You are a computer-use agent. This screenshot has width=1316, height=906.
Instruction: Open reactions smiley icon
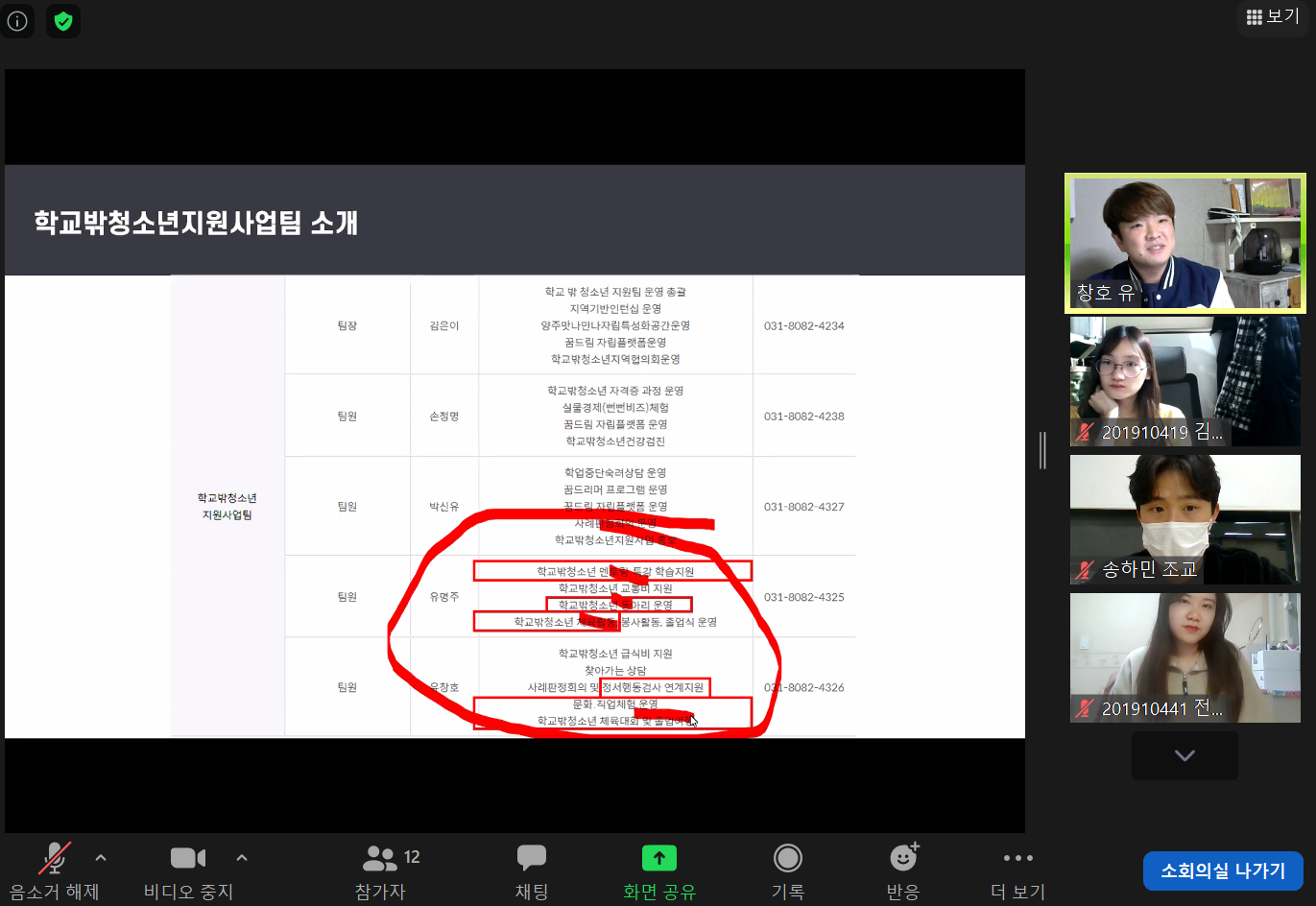(903, 858)
